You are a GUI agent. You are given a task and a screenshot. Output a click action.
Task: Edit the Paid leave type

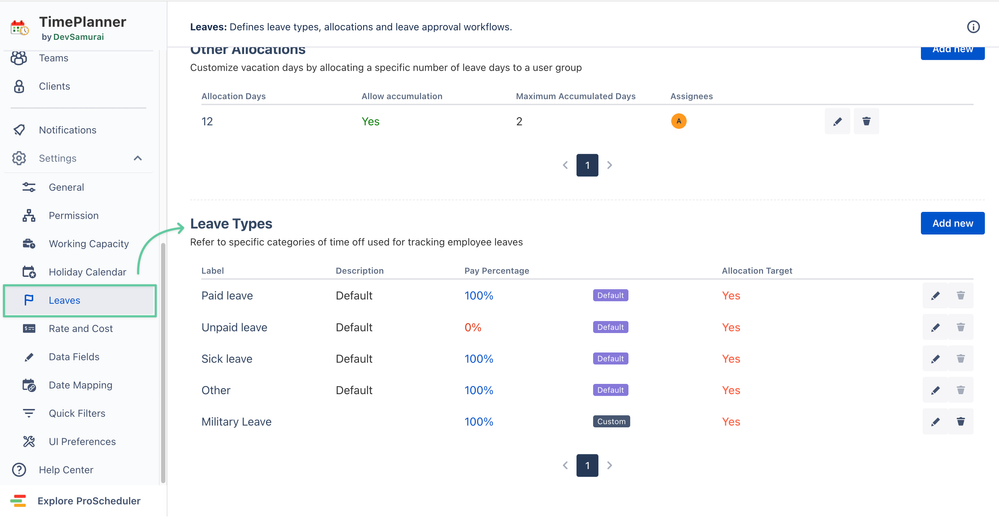935,296
